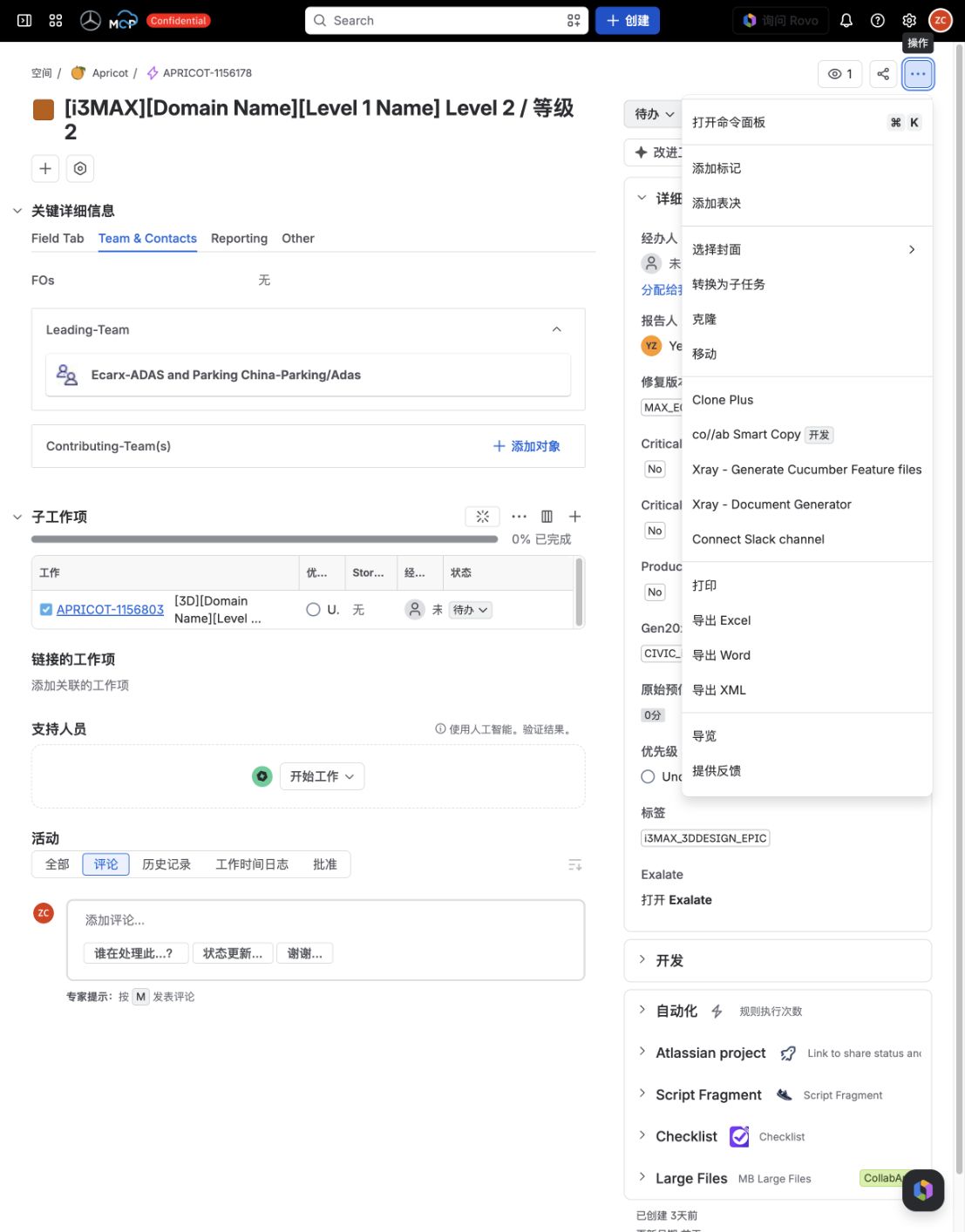The width and height of the screenshot is (965, 1232).
Task: Expand the Large Files panel
Action: pos(642,1177)
